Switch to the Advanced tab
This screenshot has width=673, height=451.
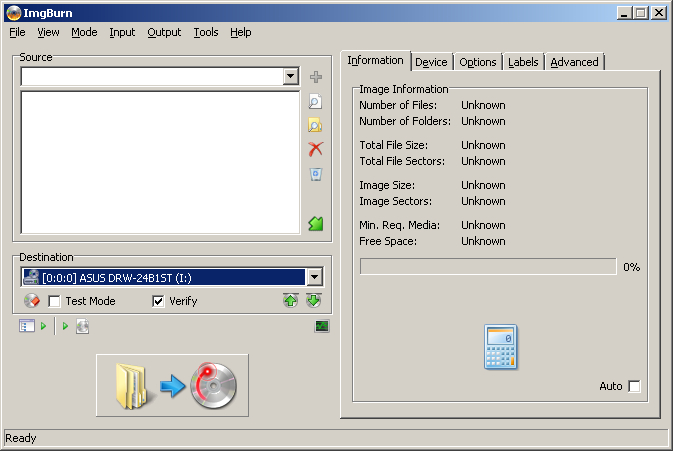pos(574,62)
